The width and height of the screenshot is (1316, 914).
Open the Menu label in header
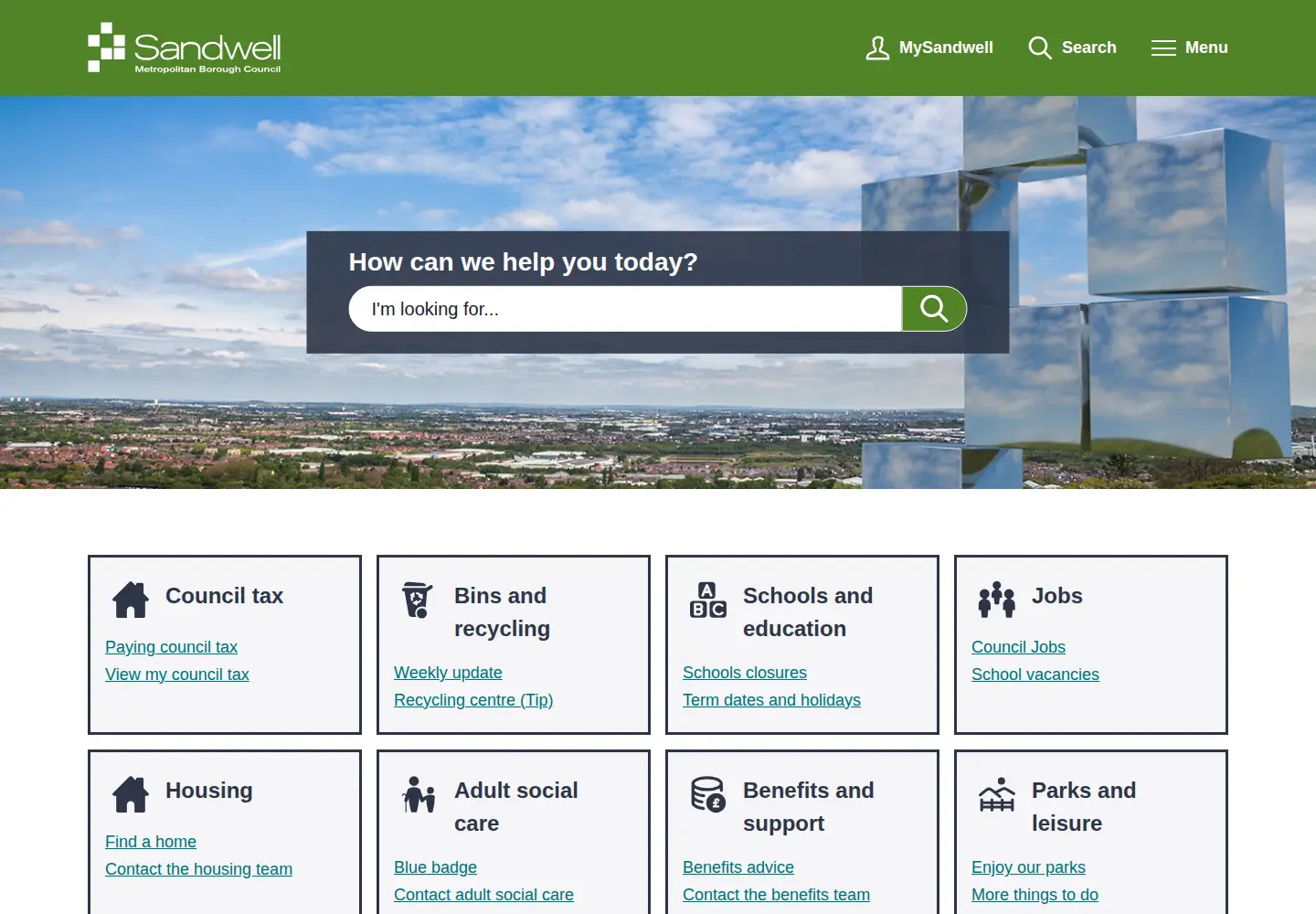coord(1206,48)
